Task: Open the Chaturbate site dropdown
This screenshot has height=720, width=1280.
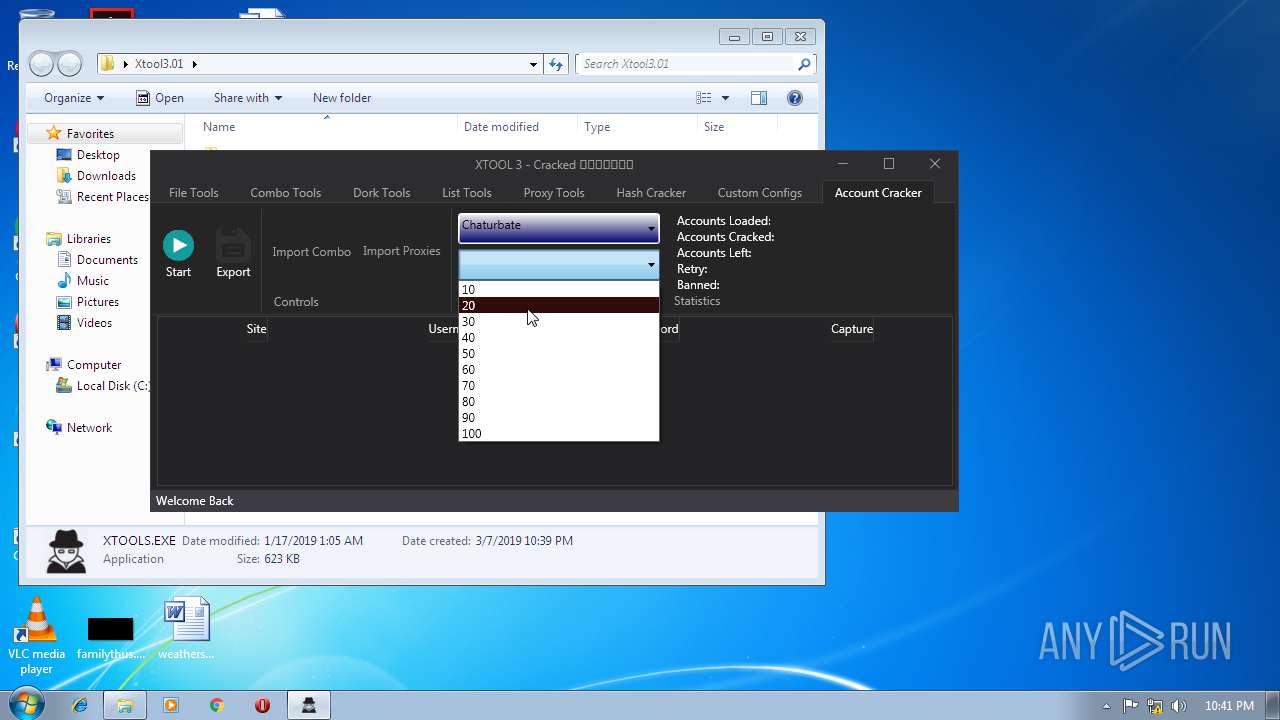Action: click(559, 228)
